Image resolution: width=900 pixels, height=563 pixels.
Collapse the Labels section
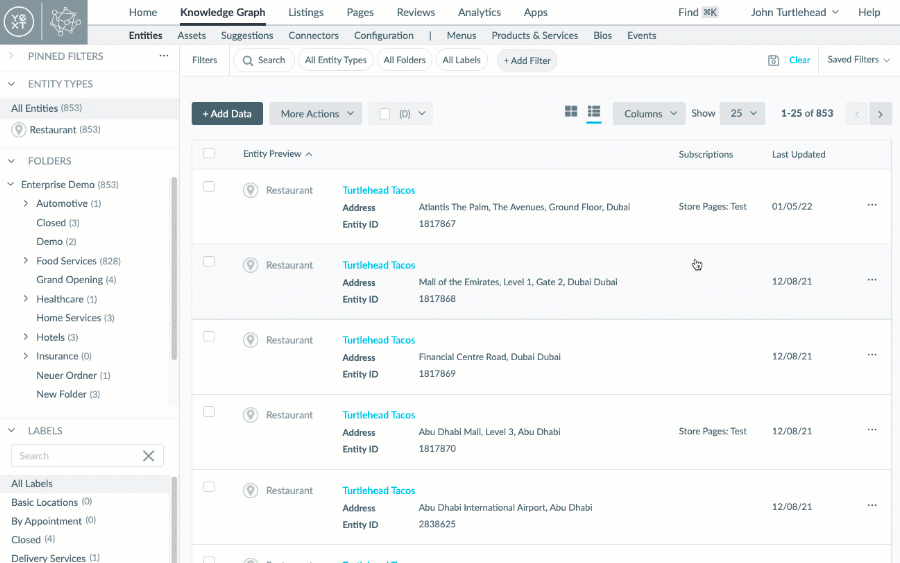click(x=11, y=430)
